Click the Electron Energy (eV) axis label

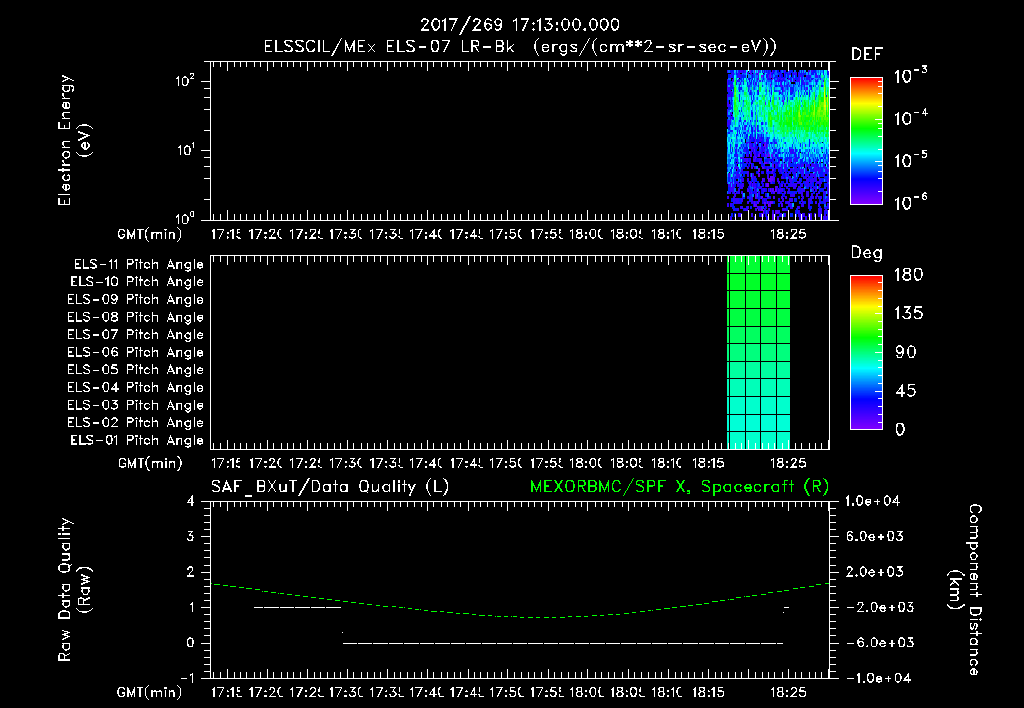click(x=74, y=140)
